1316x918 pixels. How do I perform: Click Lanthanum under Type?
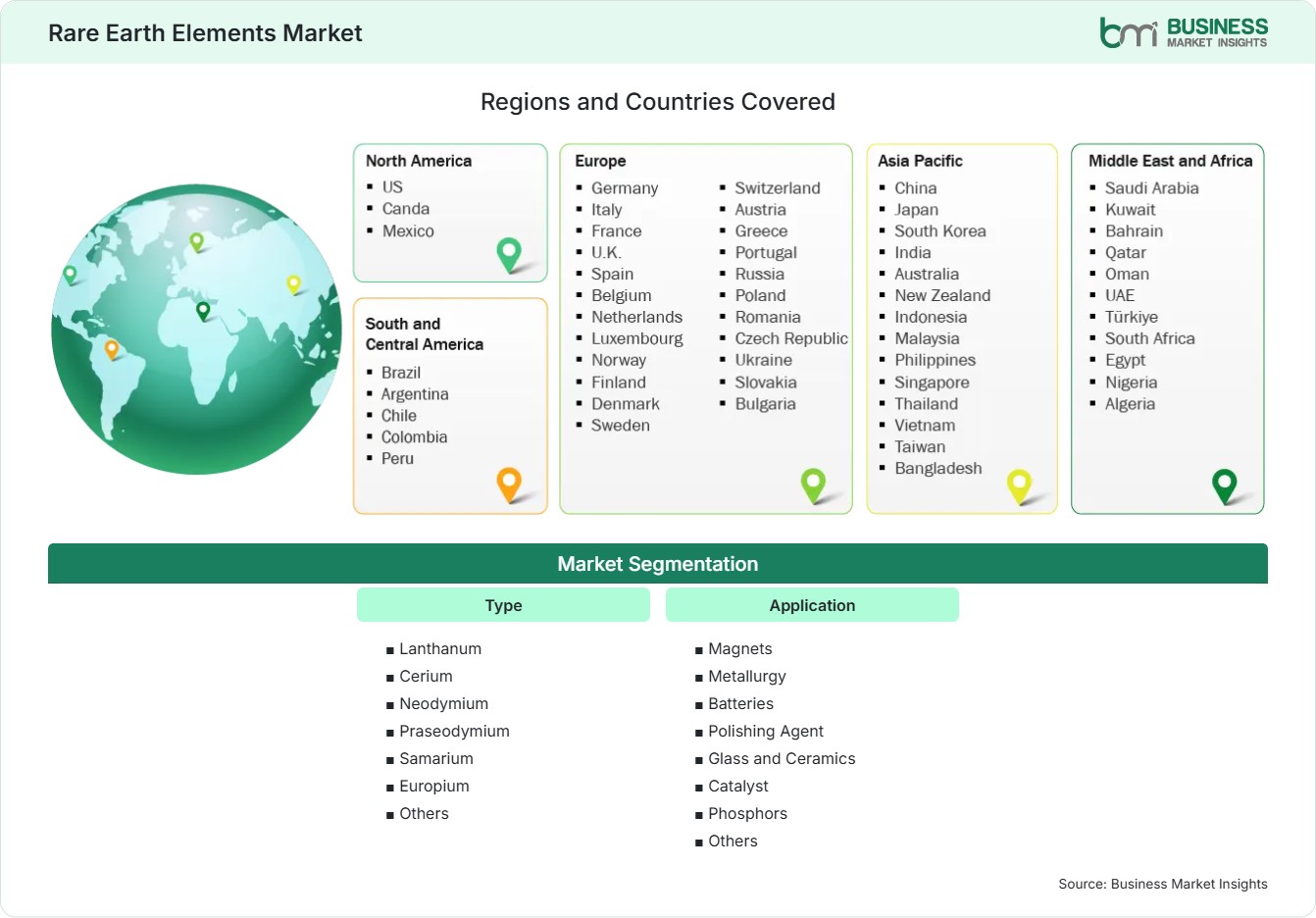pos(440,649)
